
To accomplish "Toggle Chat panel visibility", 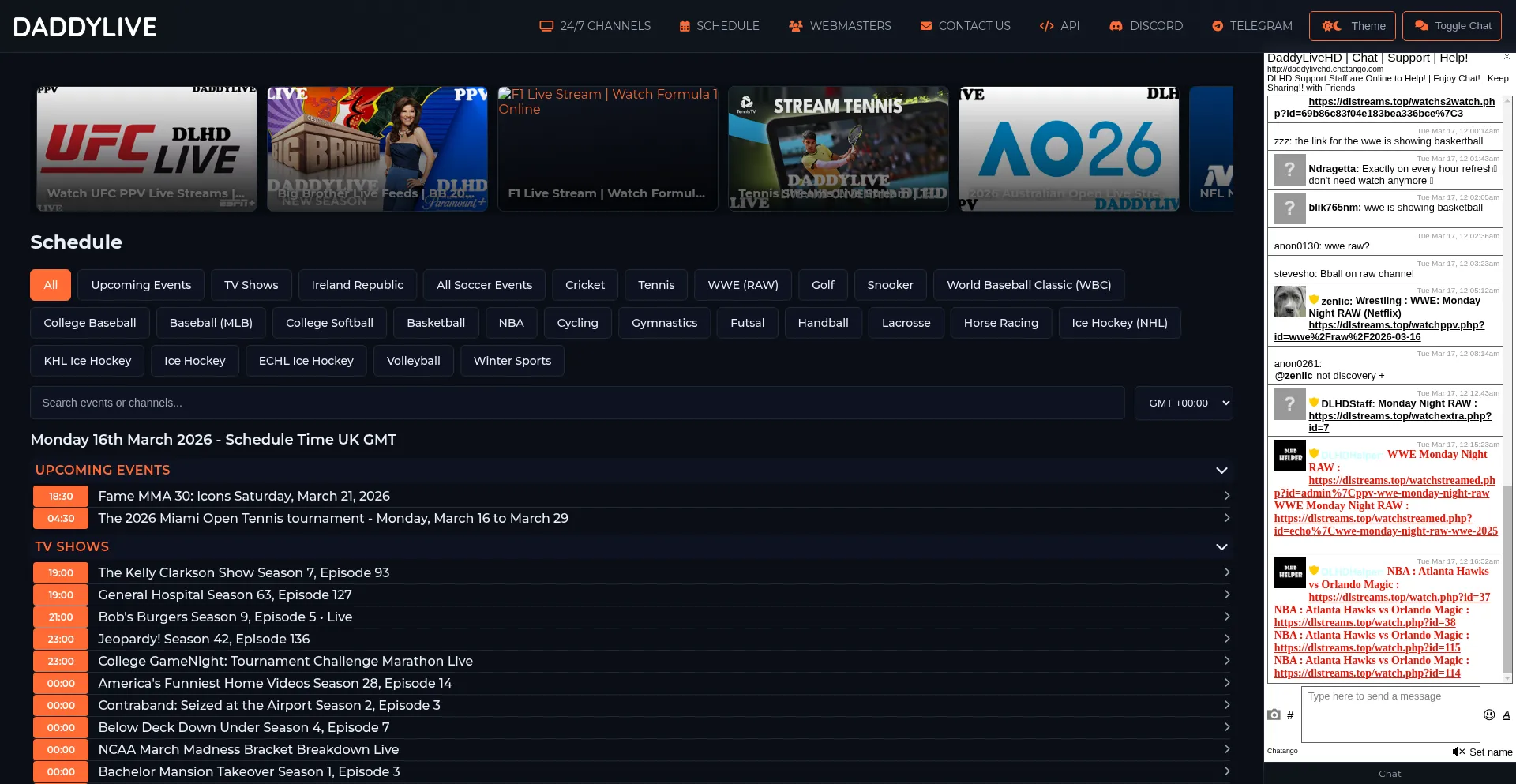I will (x=1452, y=26).
